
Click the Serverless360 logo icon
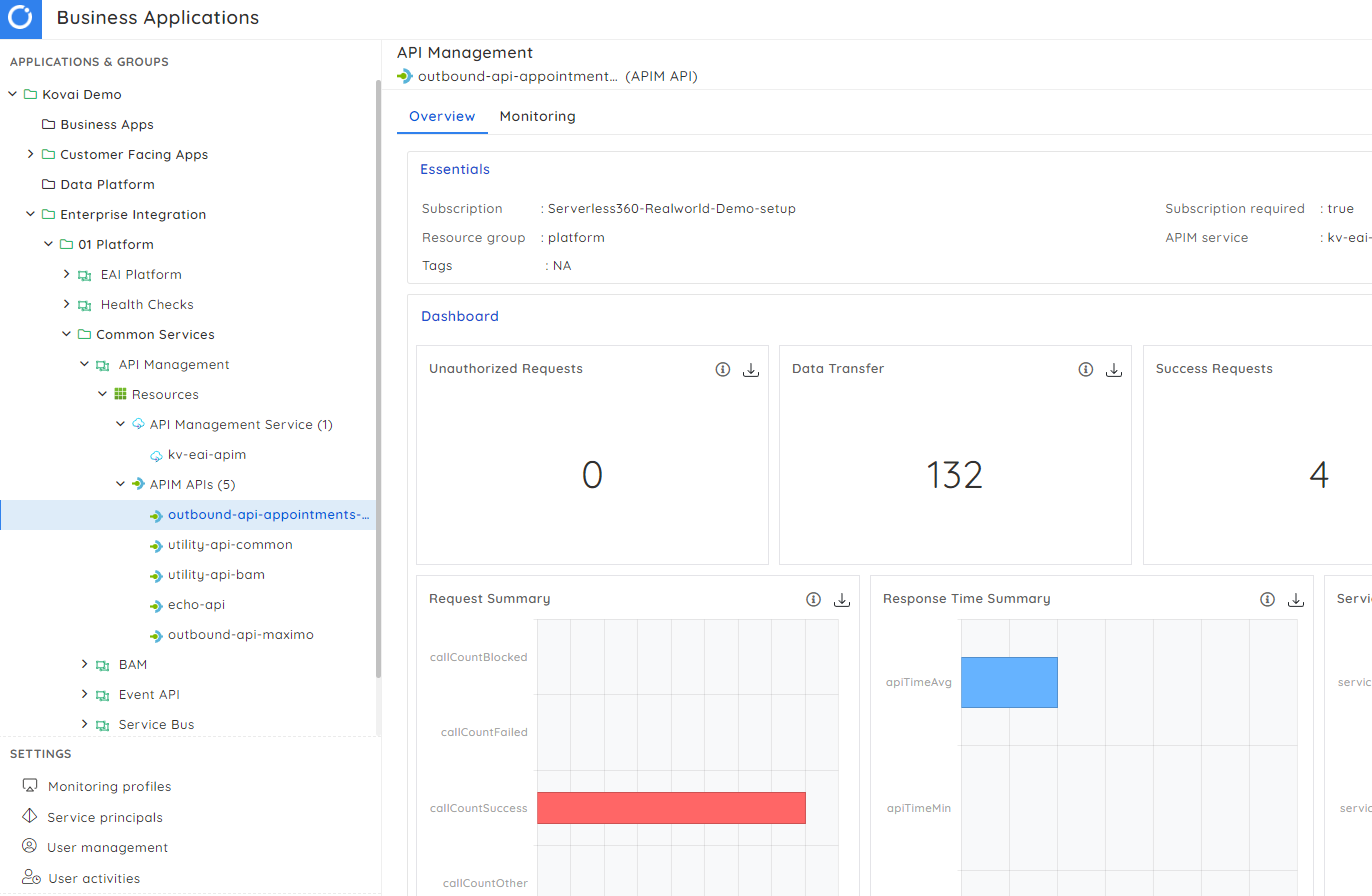pos(21,18)
